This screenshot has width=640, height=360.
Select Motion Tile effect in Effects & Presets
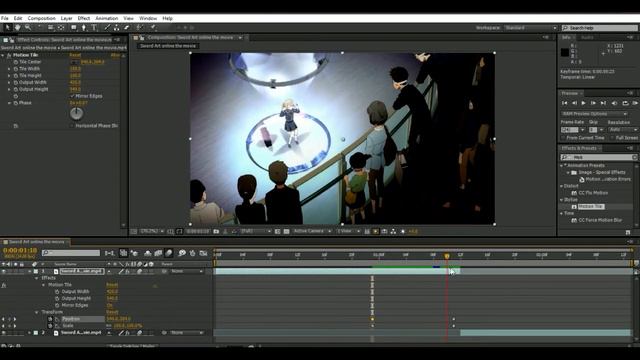(591, 207)
